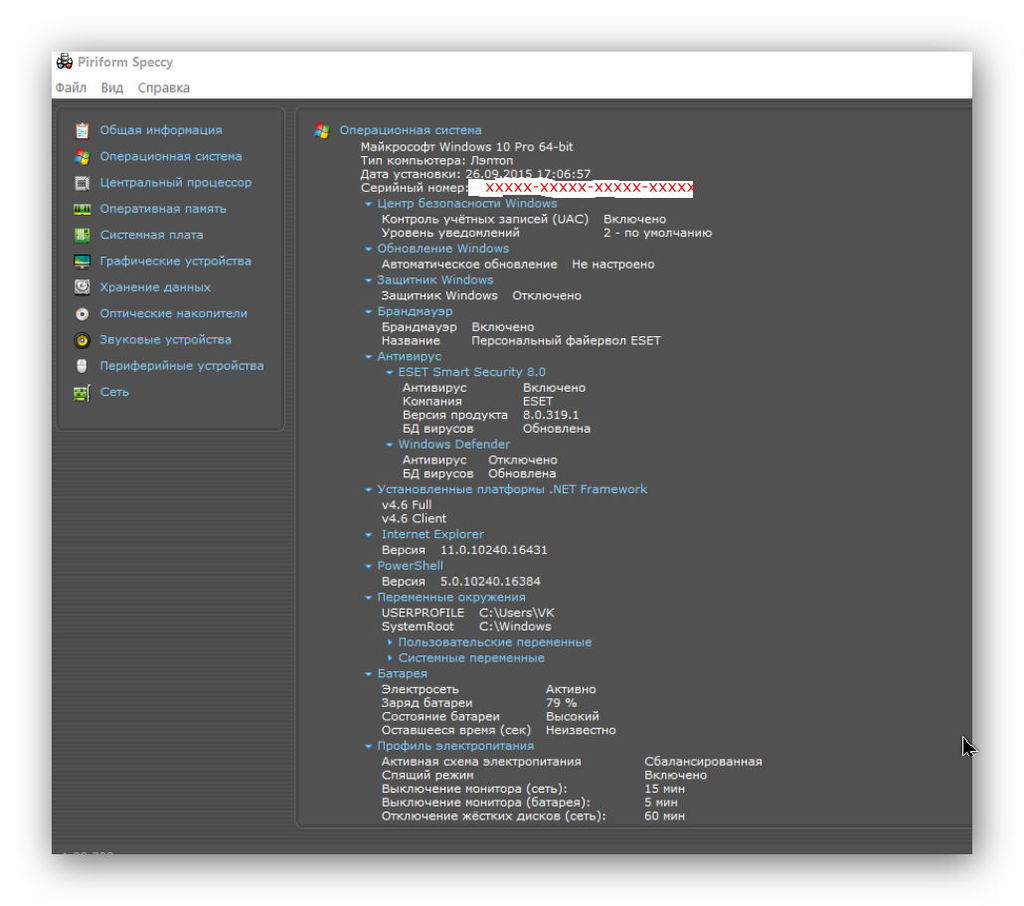Click the SystemRoot C:\Windows row
Screen dimensions: 1024x906
[x=466, y=626]
